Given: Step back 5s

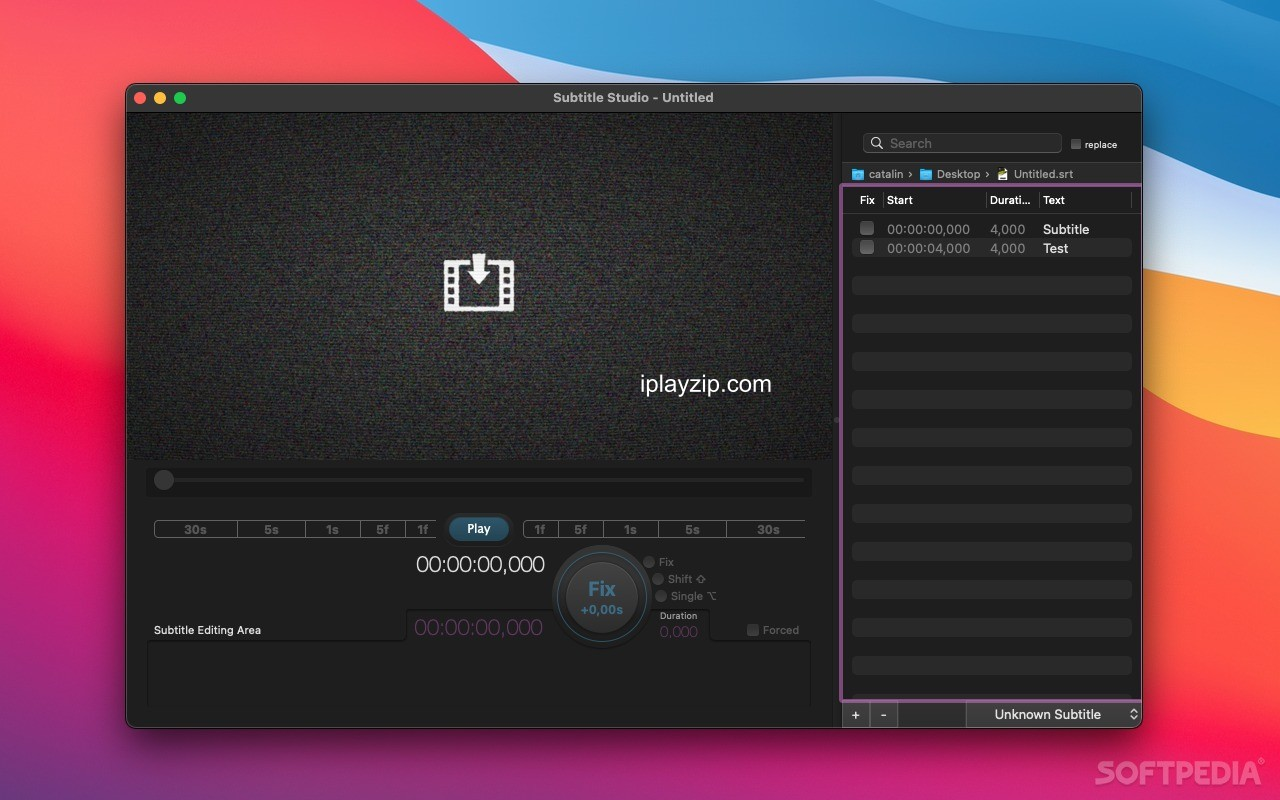Looking at the screenshot, I should click(271, 530).
